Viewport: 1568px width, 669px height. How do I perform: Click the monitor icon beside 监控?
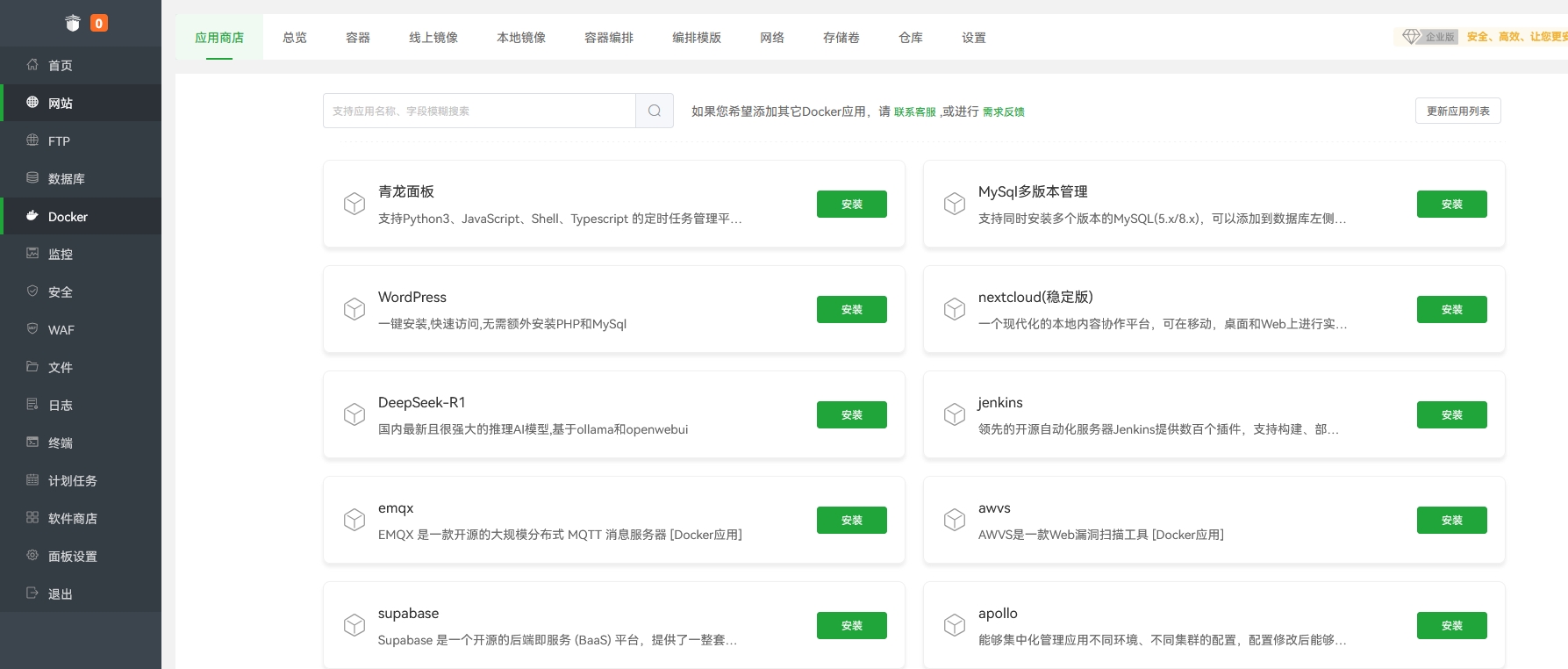click(32, 253)
